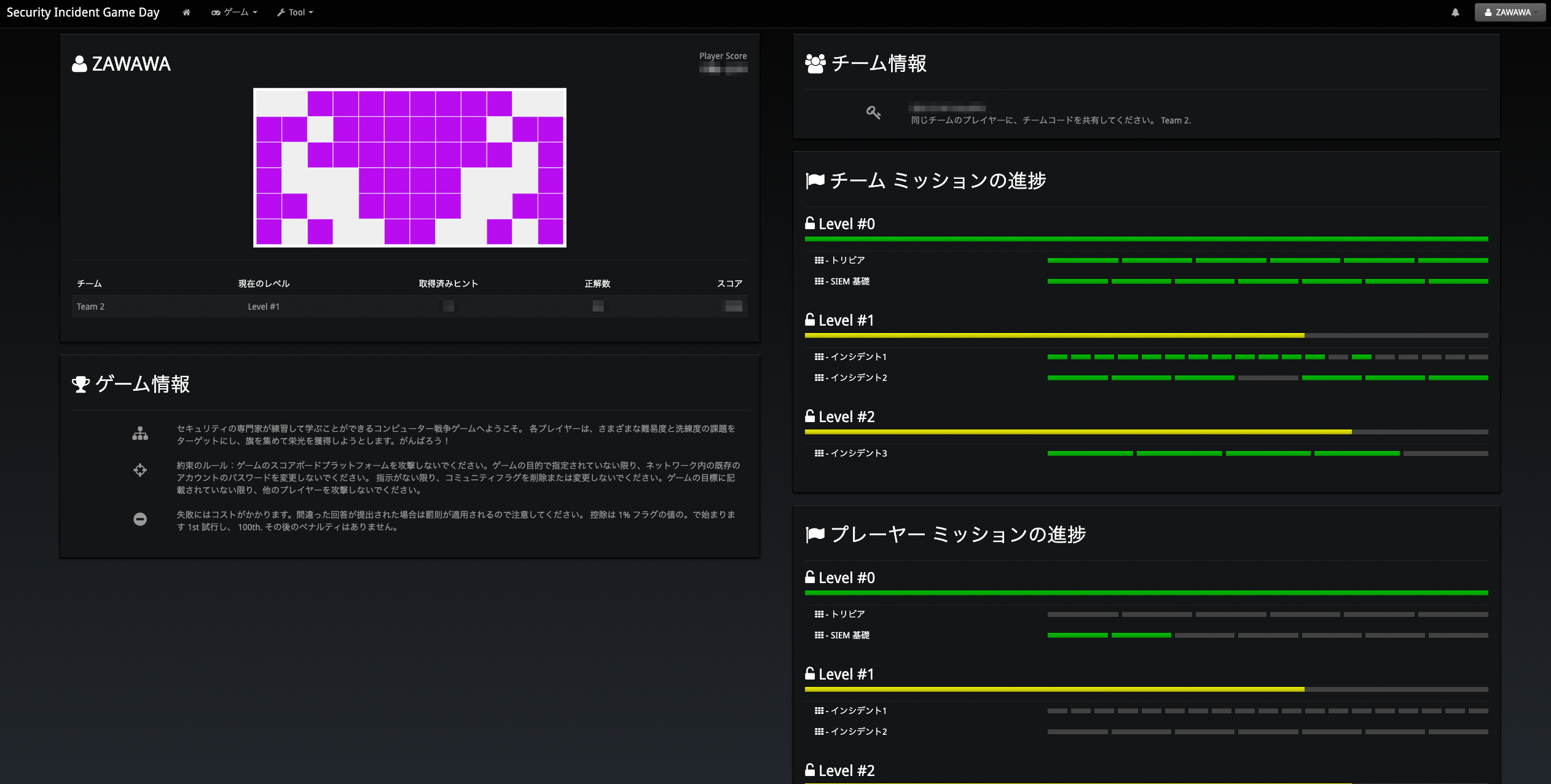Click the 正解数 column header

click(597, 283)
